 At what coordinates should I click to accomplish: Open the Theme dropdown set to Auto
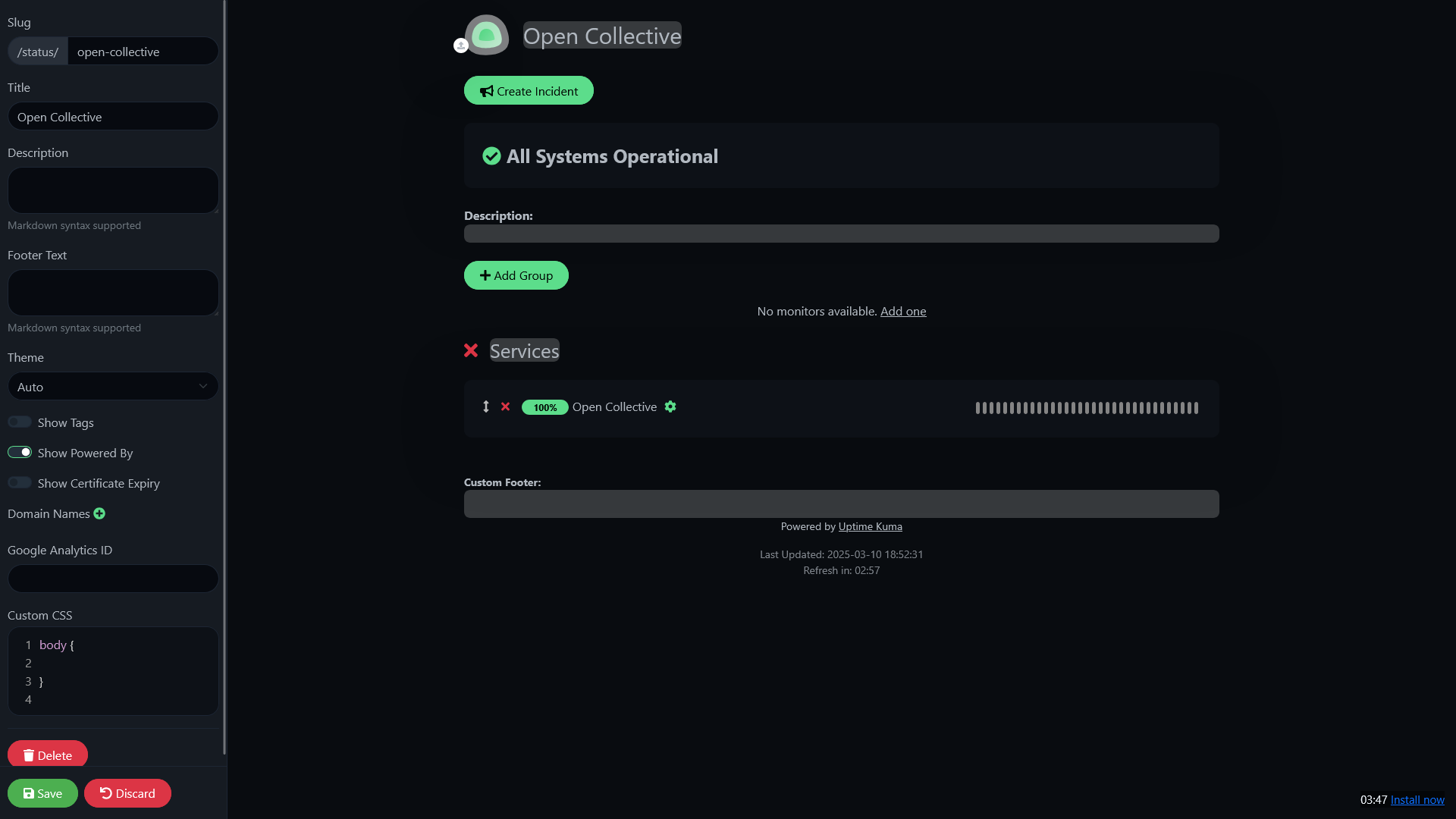coord(113,386)
